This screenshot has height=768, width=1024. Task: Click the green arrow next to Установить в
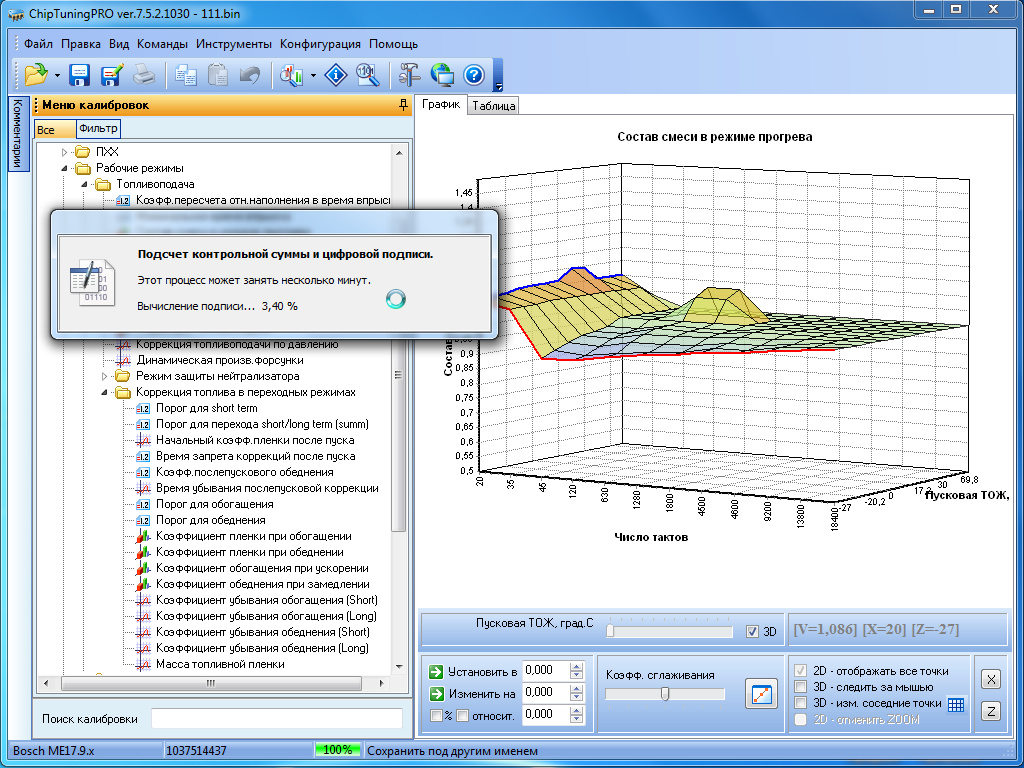(436, 671)
